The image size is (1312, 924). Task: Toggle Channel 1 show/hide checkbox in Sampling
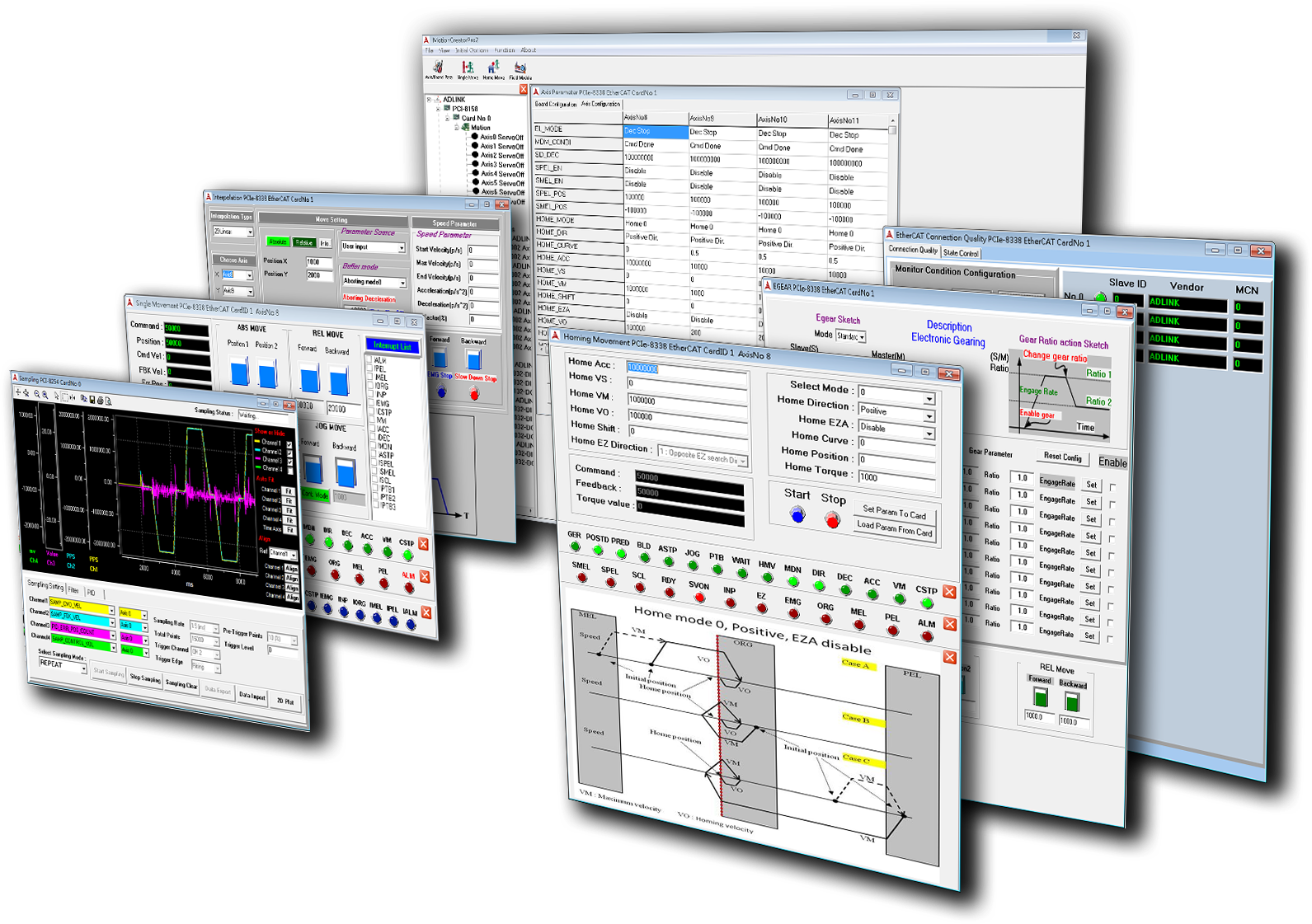coord(289,444)
